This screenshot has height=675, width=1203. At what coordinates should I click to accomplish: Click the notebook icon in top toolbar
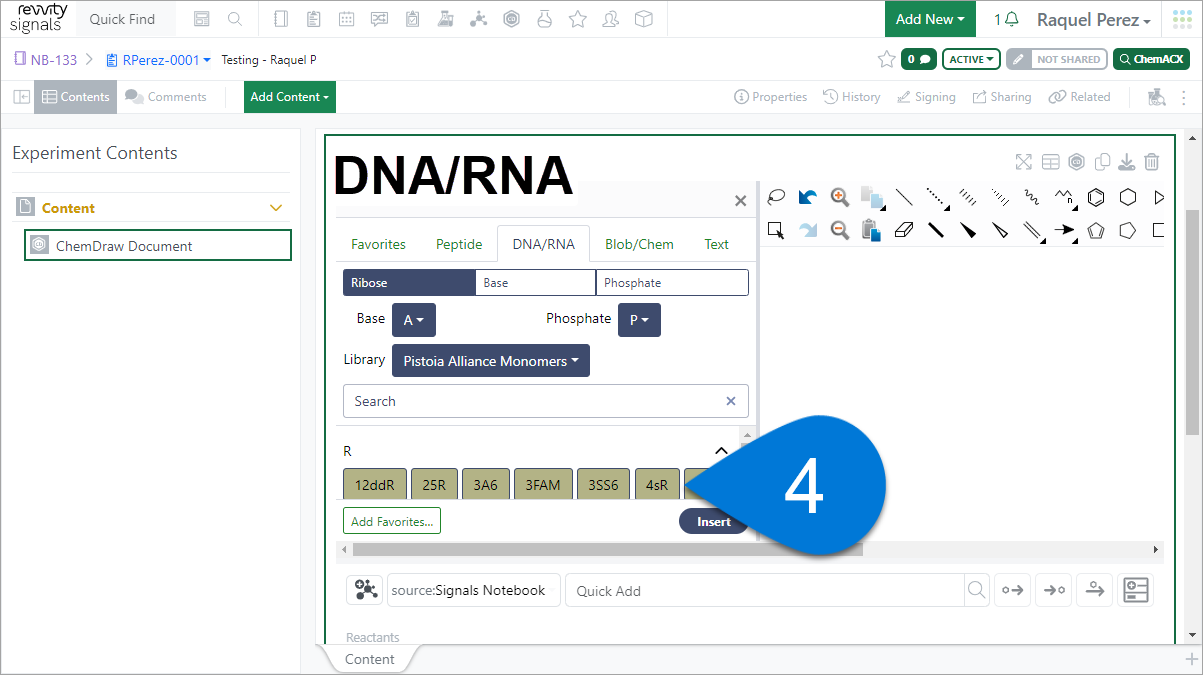(280, 19)
